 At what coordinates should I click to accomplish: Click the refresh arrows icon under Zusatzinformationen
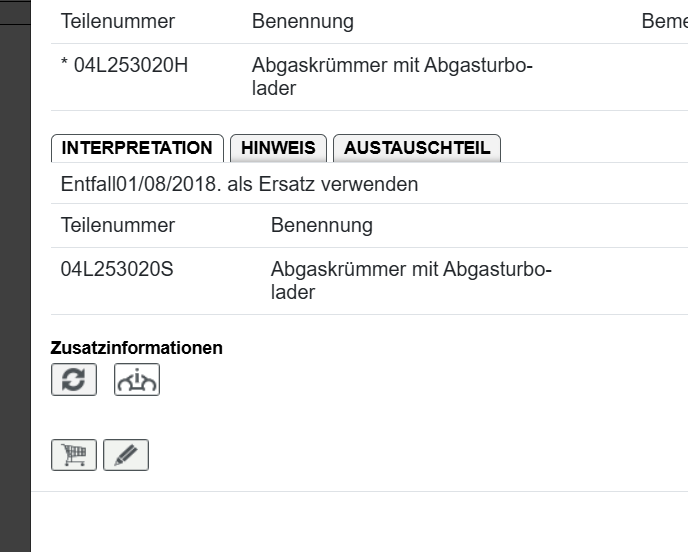coord(74,380)
